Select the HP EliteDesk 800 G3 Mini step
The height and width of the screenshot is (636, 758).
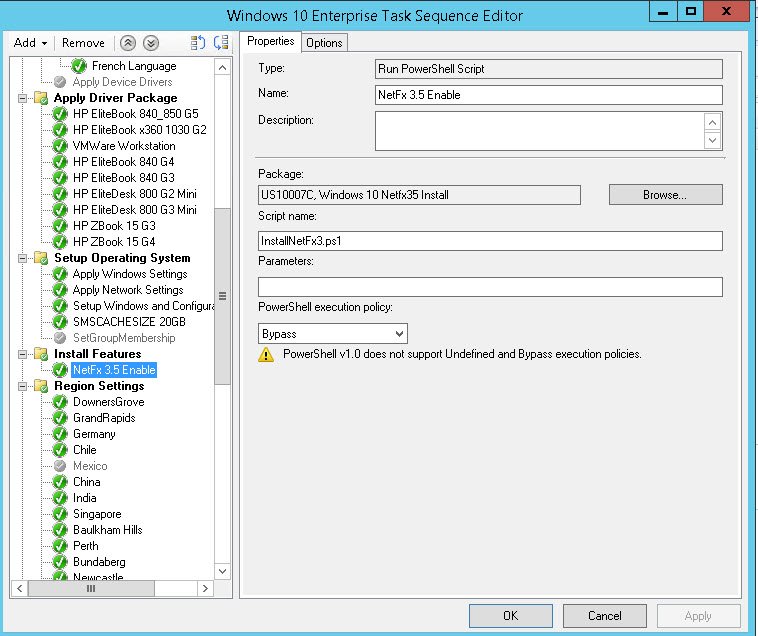tap(135, 210)
